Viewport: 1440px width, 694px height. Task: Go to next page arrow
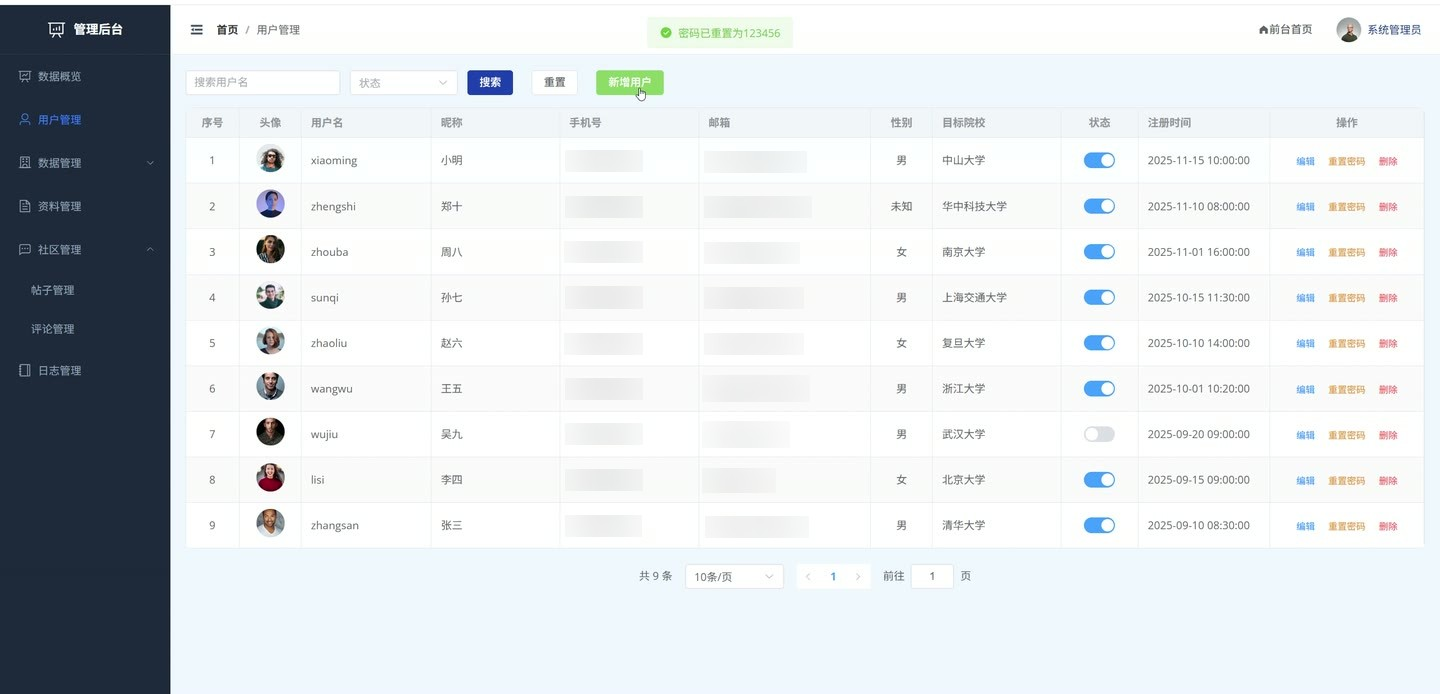(858, 577)
